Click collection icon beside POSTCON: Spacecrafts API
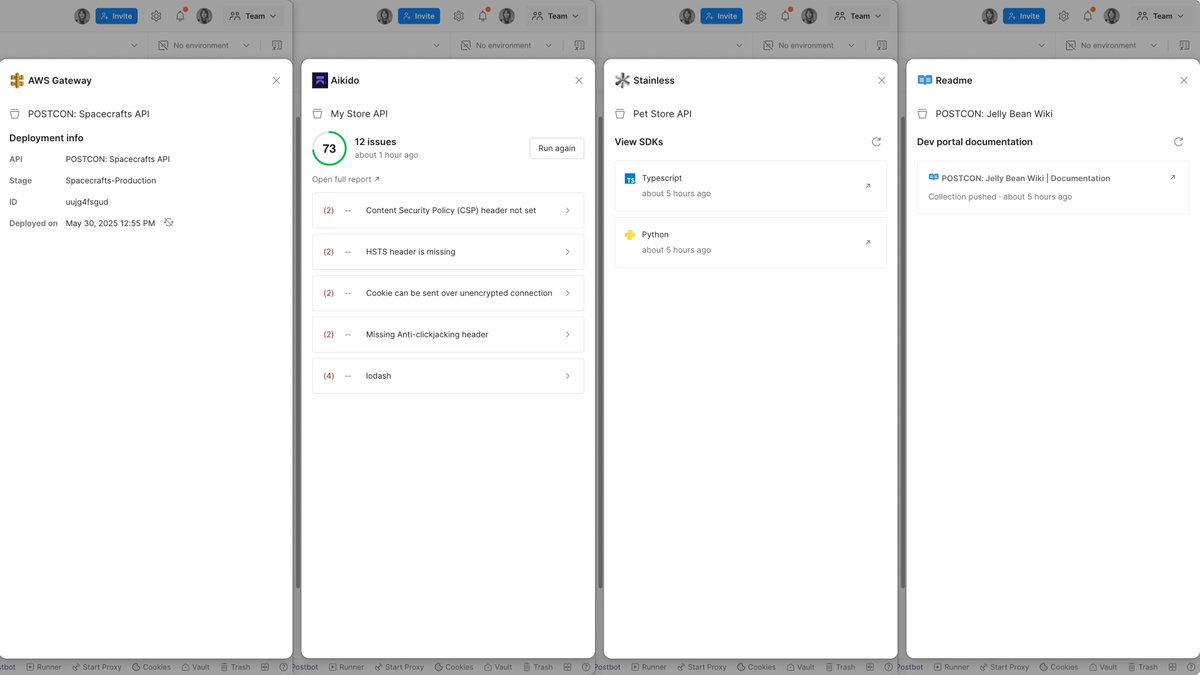 click(15, 114)
